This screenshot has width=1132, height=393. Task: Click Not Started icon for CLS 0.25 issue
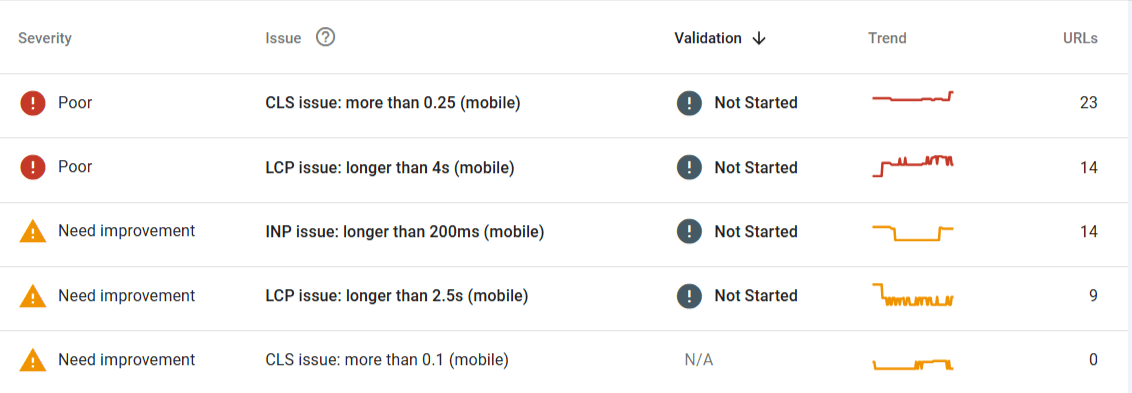point(689,103)
